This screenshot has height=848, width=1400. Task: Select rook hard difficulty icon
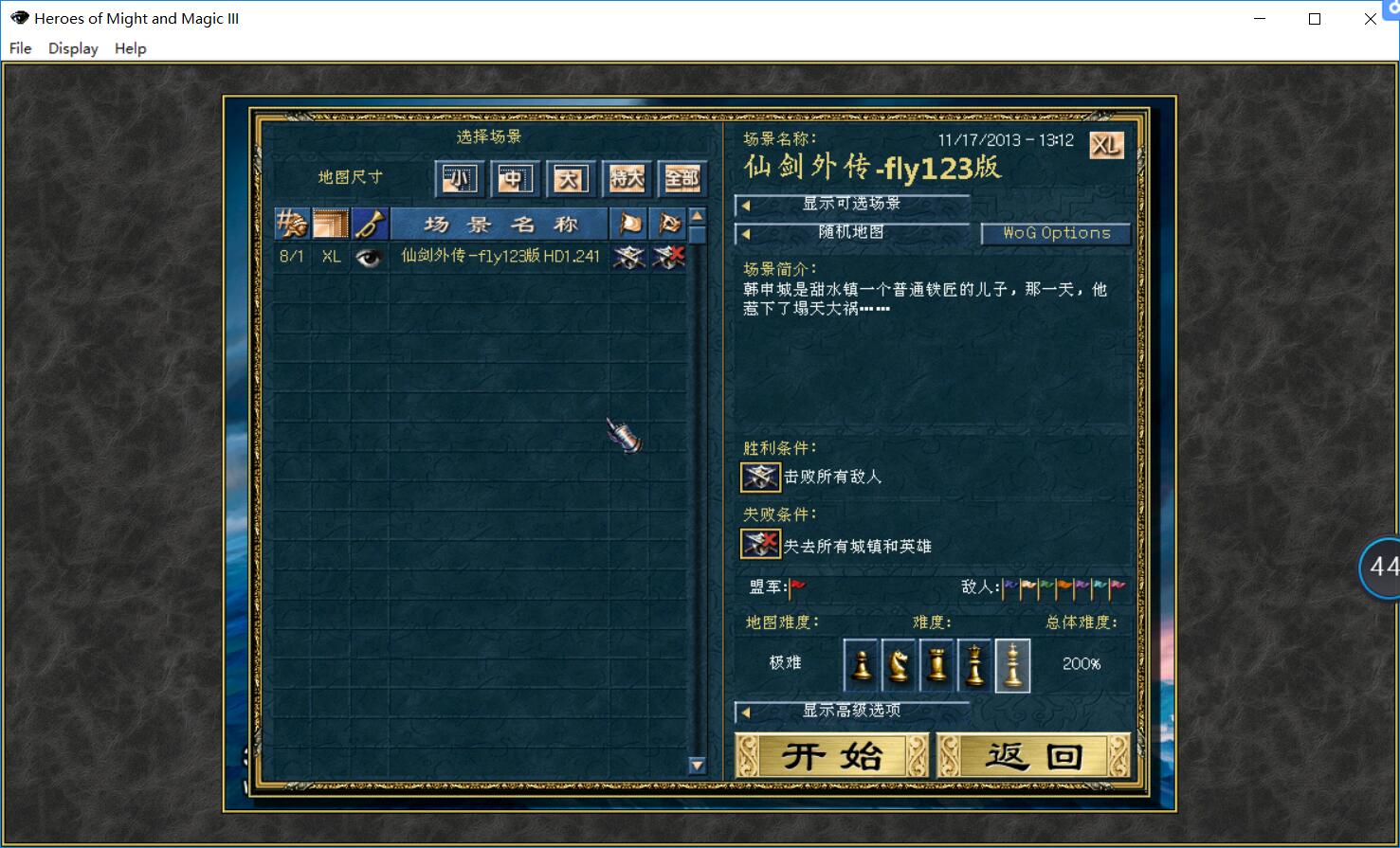click(936, 665)
